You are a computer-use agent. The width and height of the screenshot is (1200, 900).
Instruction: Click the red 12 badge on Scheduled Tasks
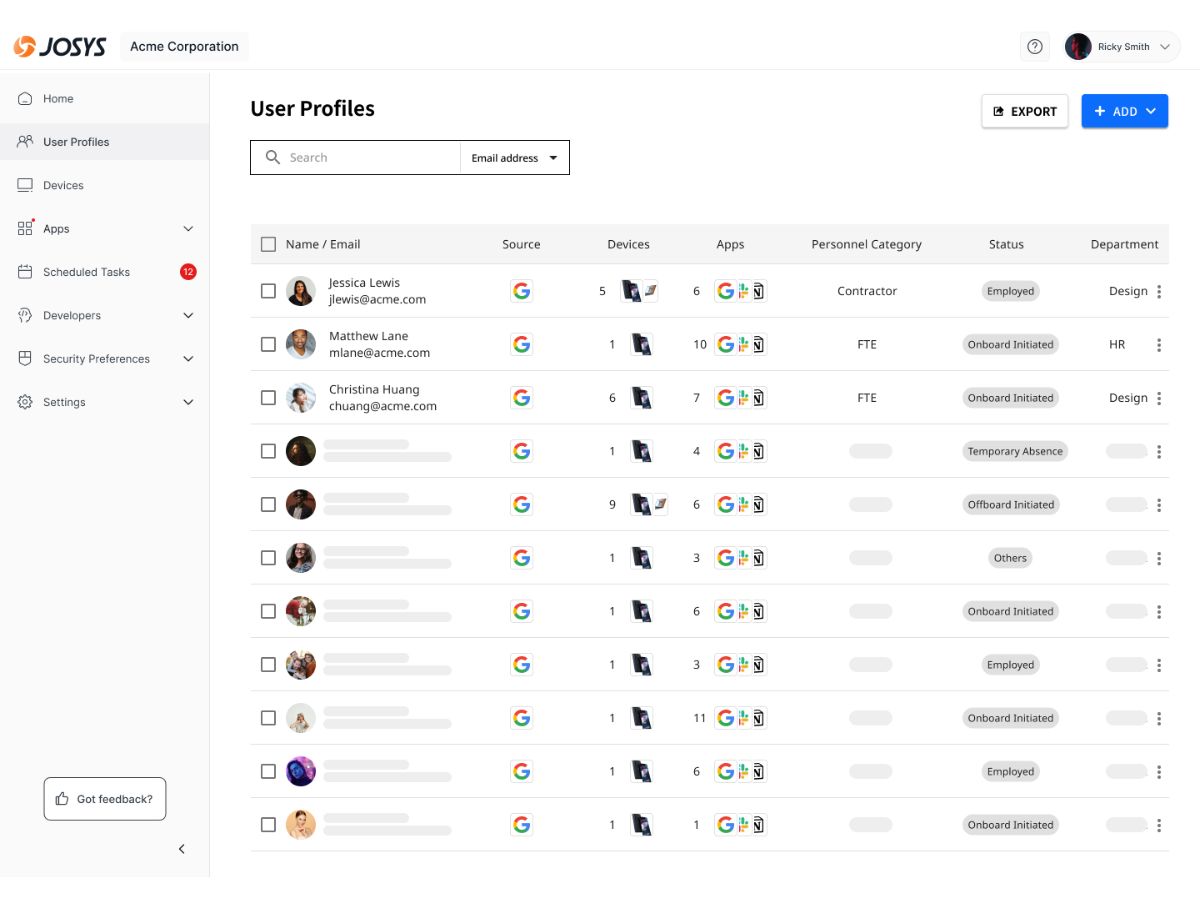(188, 272)
